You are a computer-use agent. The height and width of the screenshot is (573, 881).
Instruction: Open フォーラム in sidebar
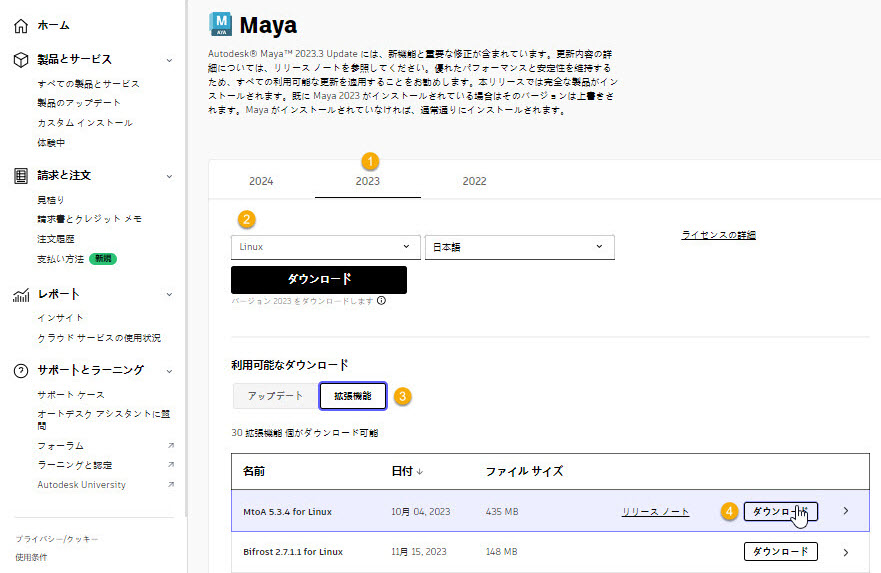[x=61, y=445]
